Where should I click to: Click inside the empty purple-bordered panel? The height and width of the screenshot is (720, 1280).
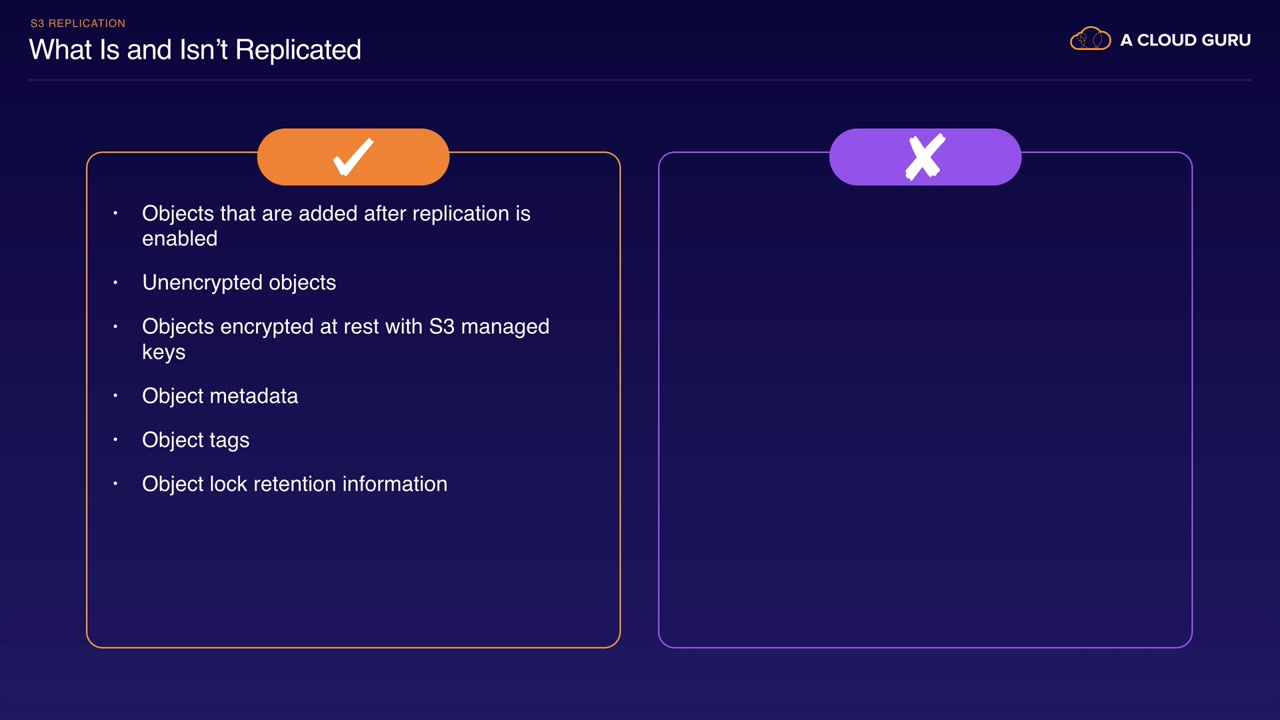[925, 420]
